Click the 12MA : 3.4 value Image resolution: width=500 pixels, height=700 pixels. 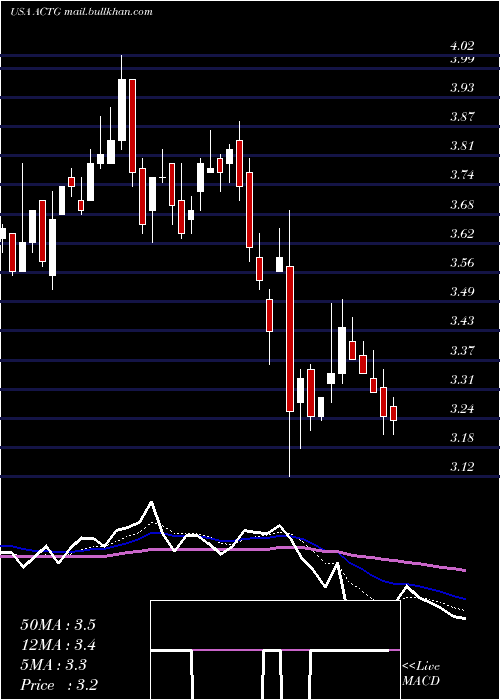[58, 645]
